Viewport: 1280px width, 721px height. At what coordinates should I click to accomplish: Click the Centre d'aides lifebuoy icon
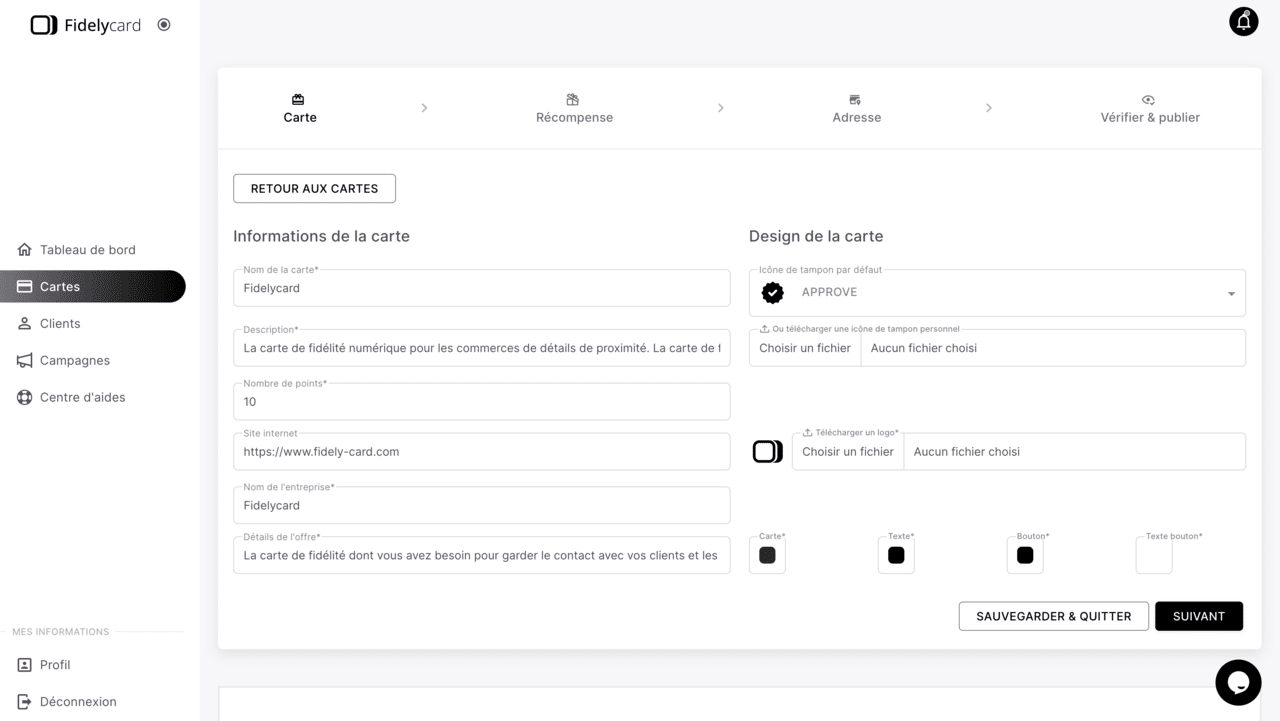coord(25,398)
